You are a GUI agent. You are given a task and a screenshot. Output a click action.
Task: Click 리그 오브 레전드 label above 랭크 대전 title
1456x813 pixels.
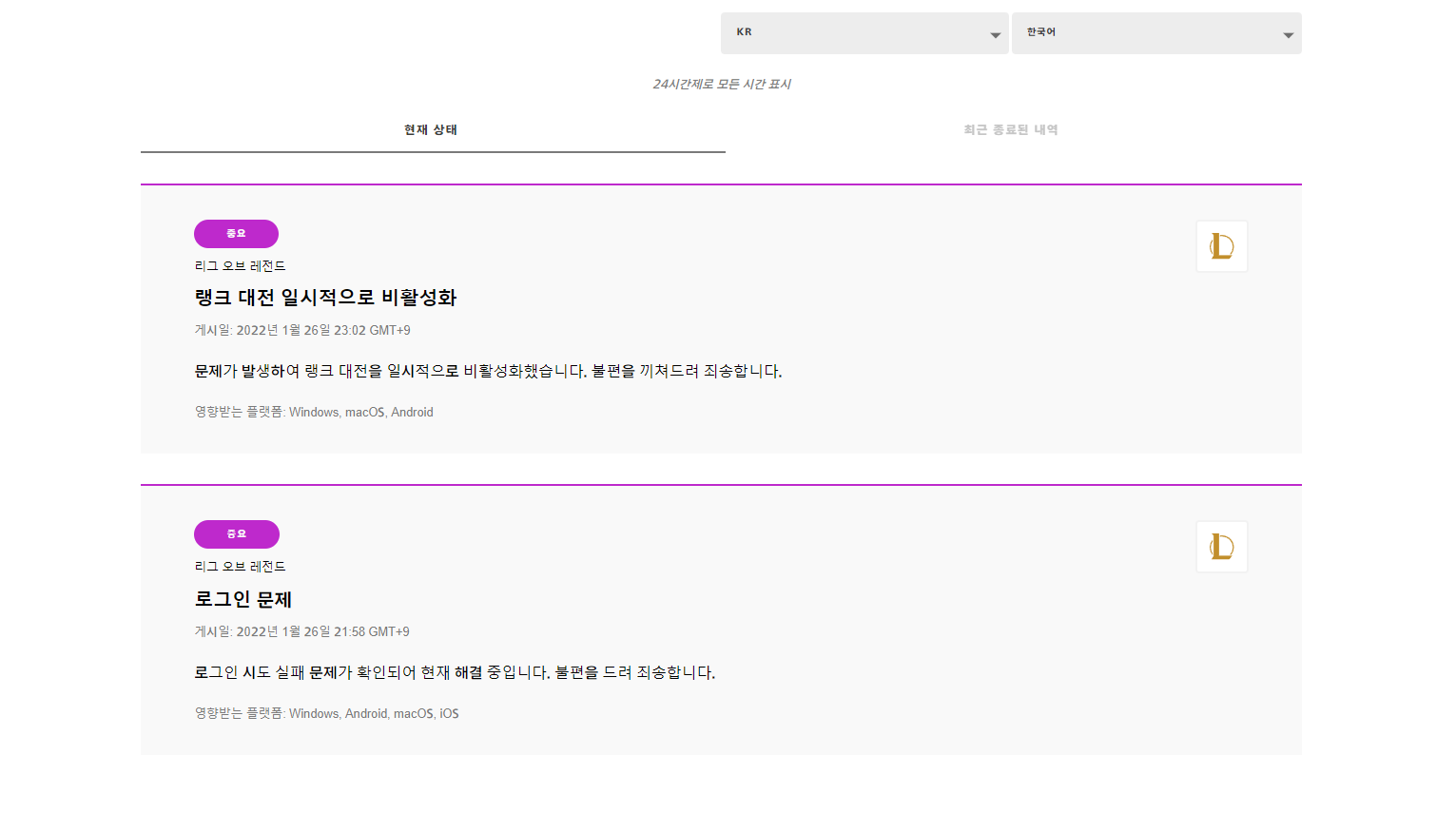(240, 266)
